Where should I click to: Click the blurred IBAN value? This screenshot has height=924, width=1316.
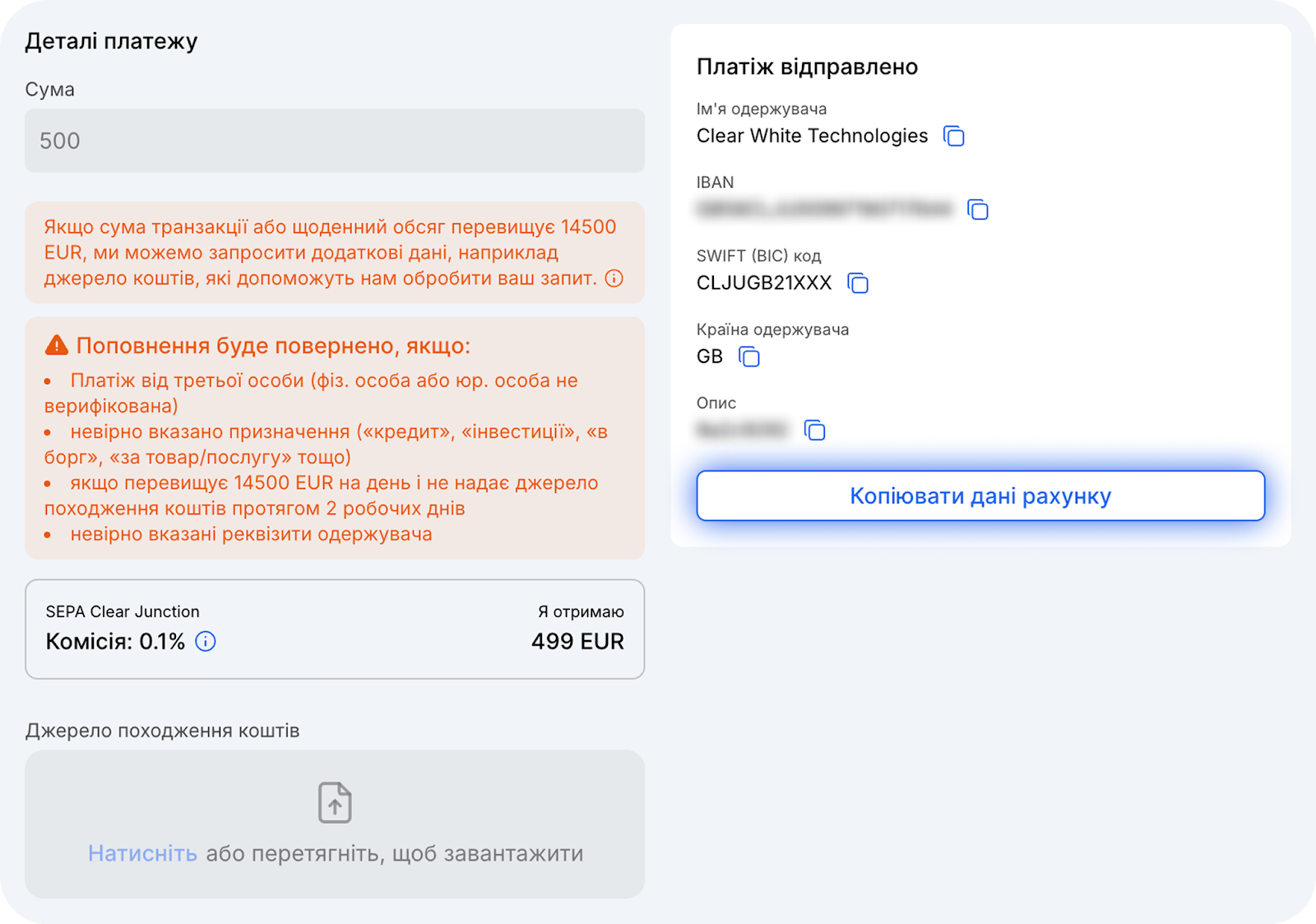825,209
